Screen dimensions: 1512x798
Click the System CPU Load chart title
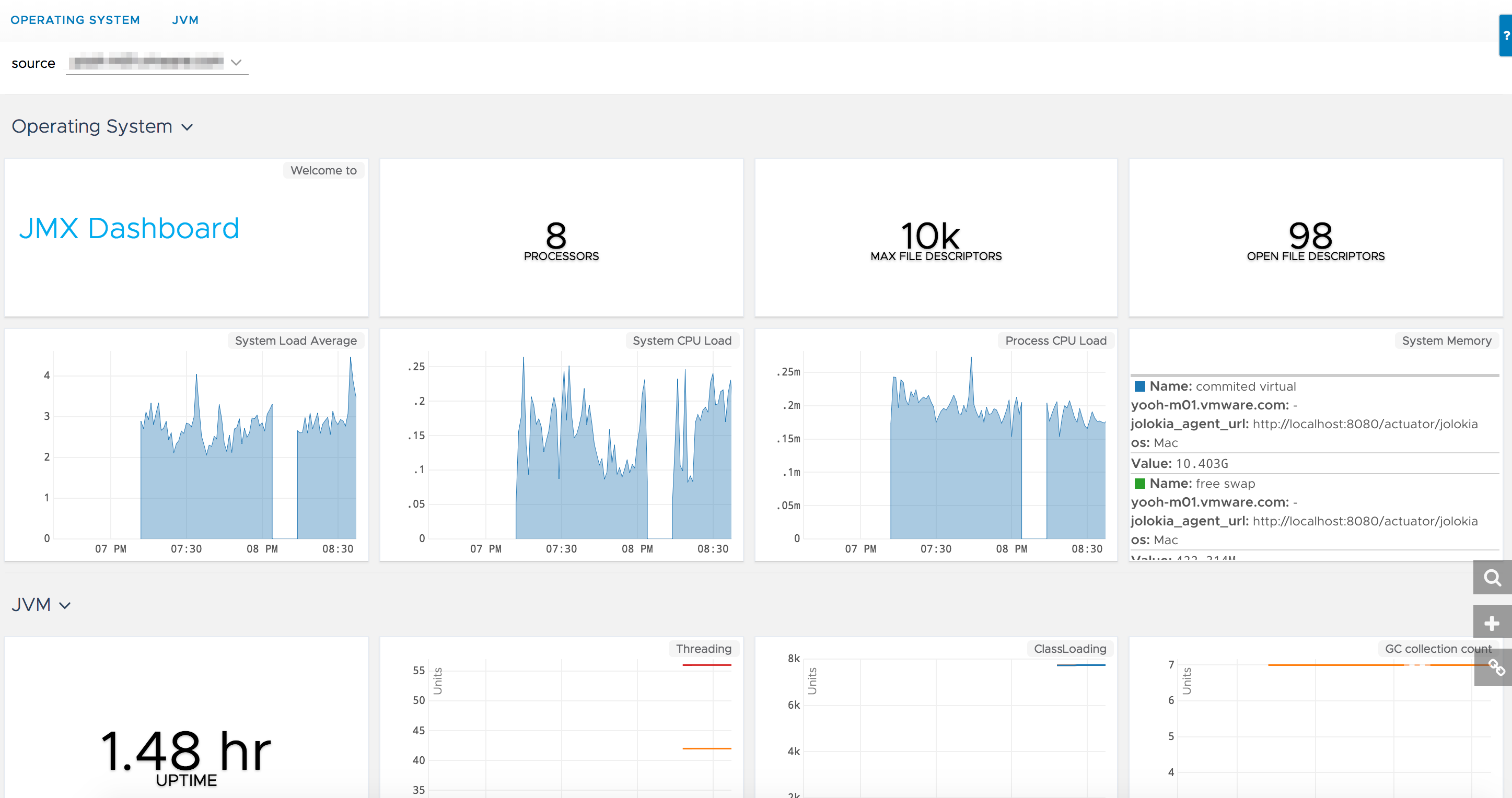tap(682, 341)
